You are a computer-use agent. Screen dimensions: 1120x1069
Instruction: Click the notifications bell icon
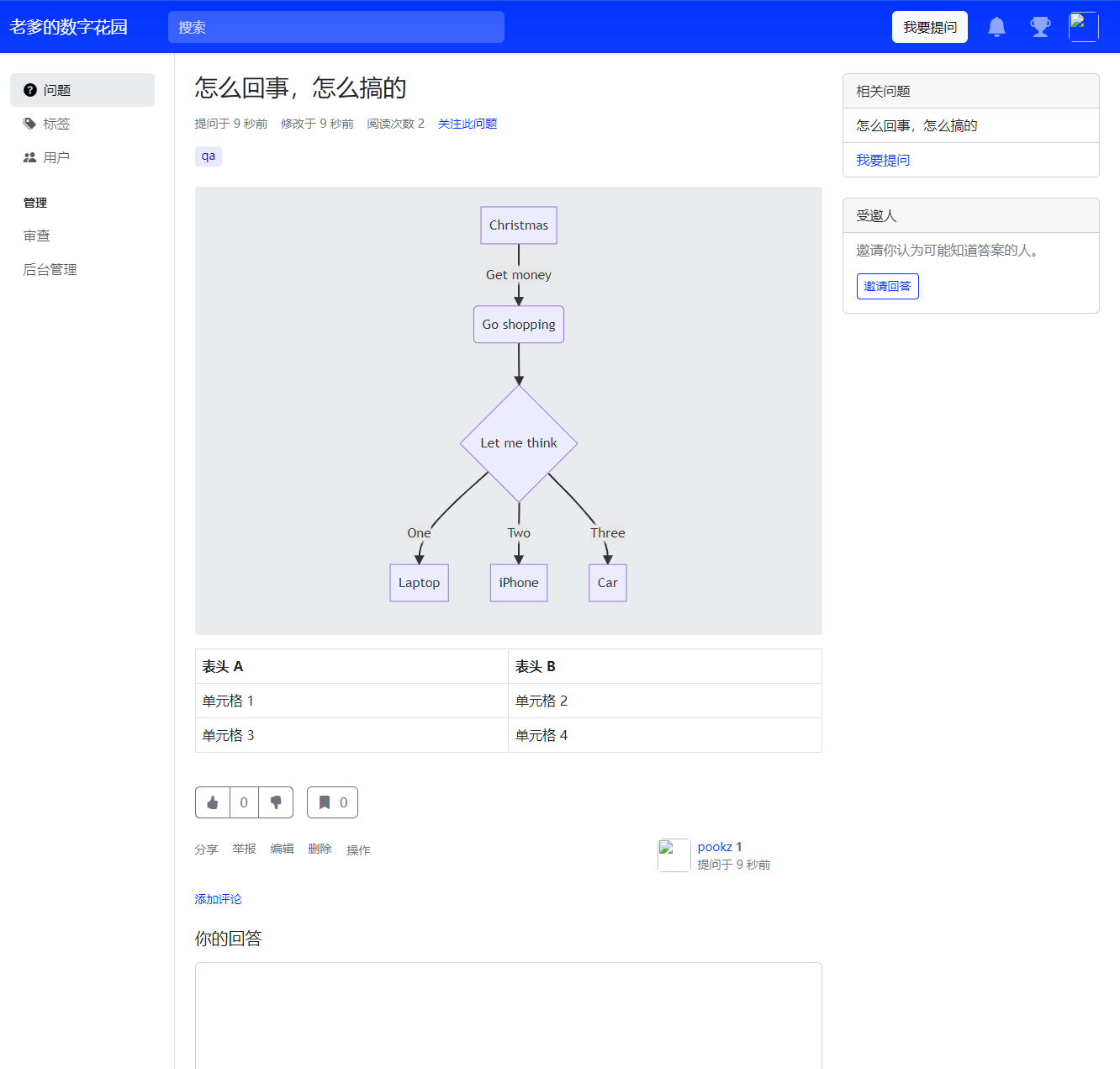(x=996, y=27)
